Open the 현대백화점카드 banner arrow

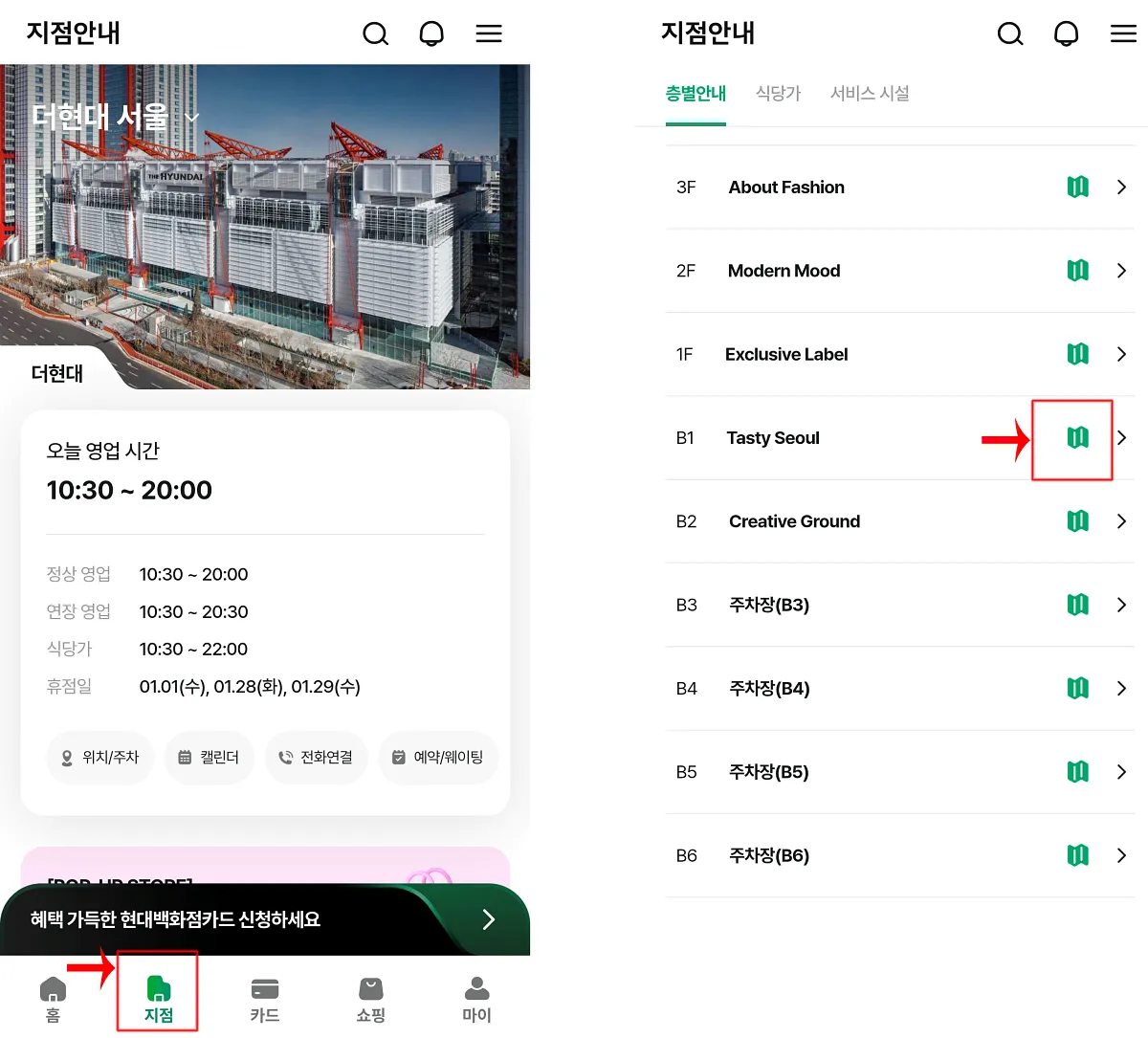488,919
